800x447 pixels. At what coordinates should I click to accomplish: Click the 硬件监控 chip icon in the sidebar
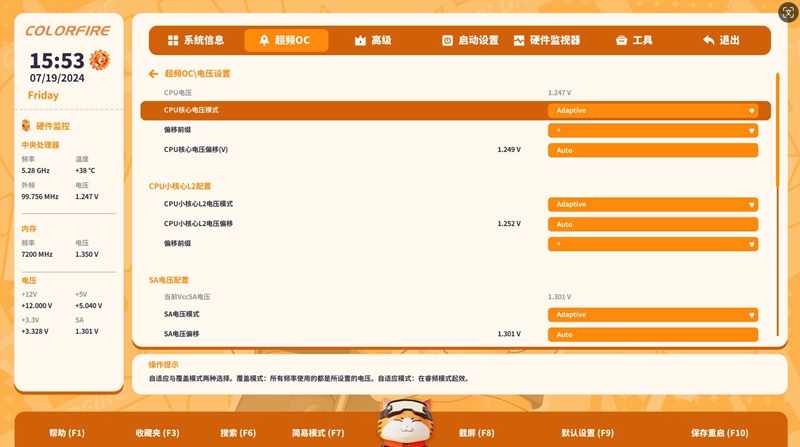click(x=26, y=126)
